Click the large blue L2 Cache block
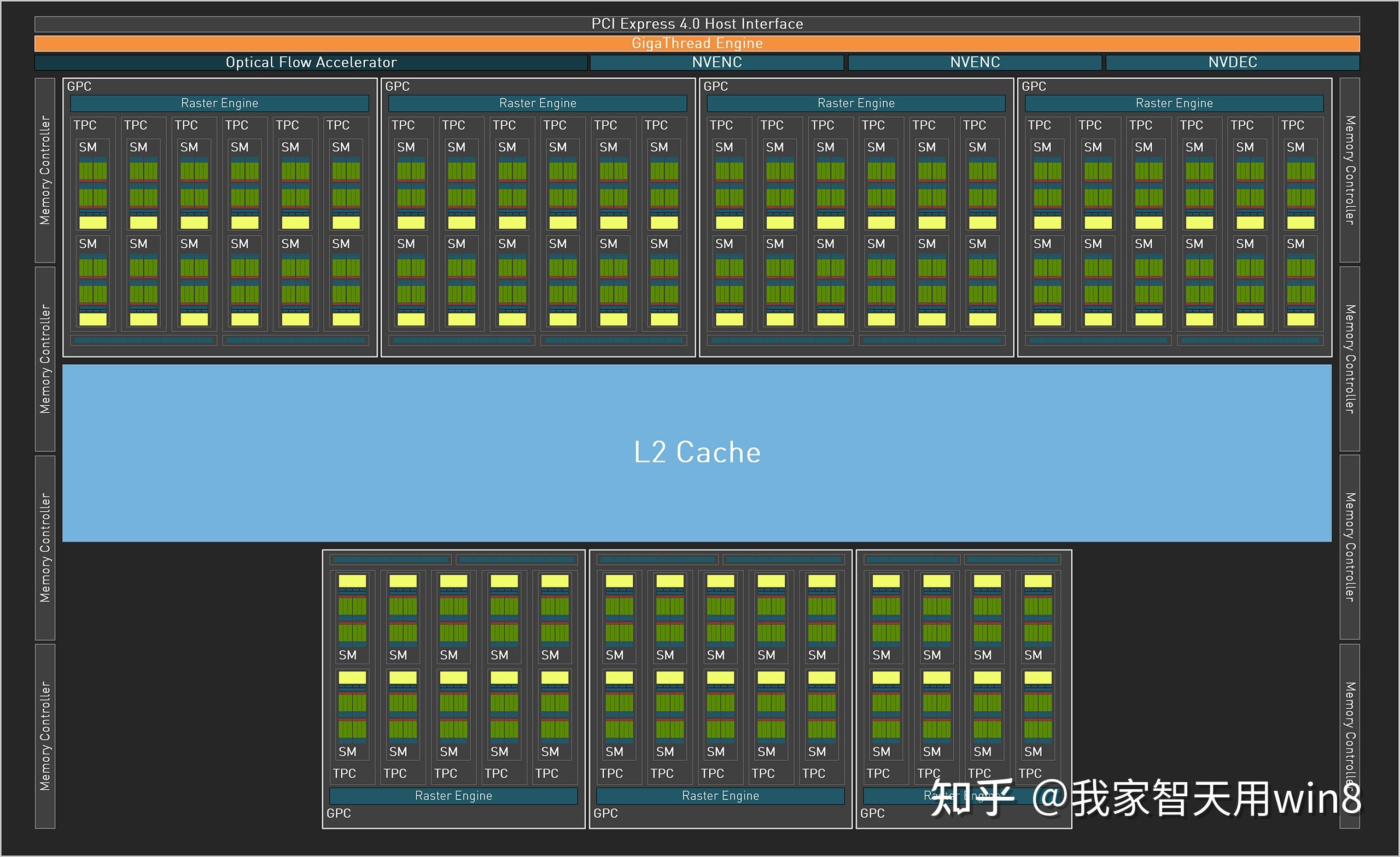 698,452
